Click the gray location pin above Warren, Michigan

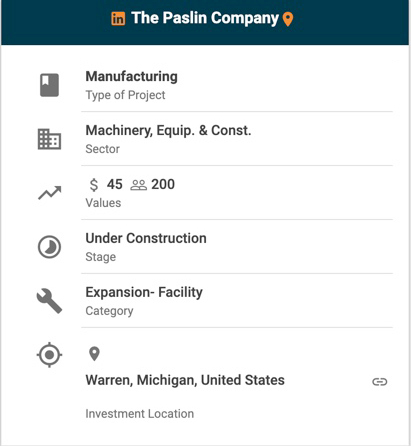[x=94, y=354]
